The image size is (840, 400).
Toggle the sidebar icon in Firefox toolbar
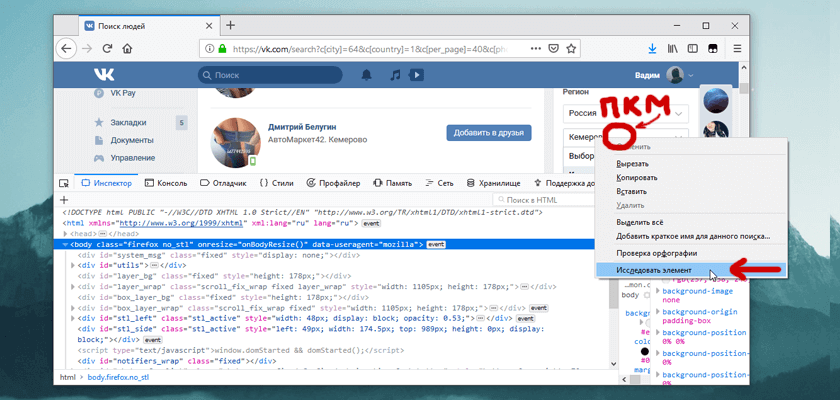[x=693, y=49]
